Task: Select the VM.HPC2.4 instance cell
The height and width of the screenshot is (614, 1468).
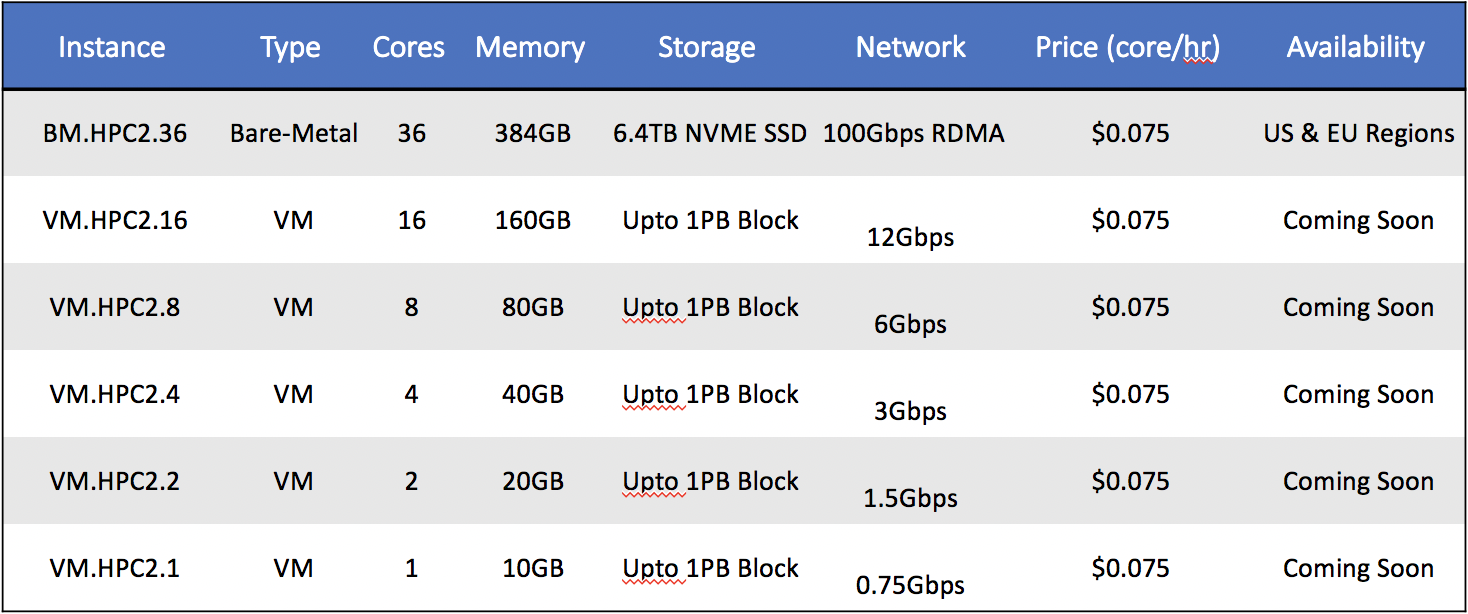Action: [x=115, y=394]
